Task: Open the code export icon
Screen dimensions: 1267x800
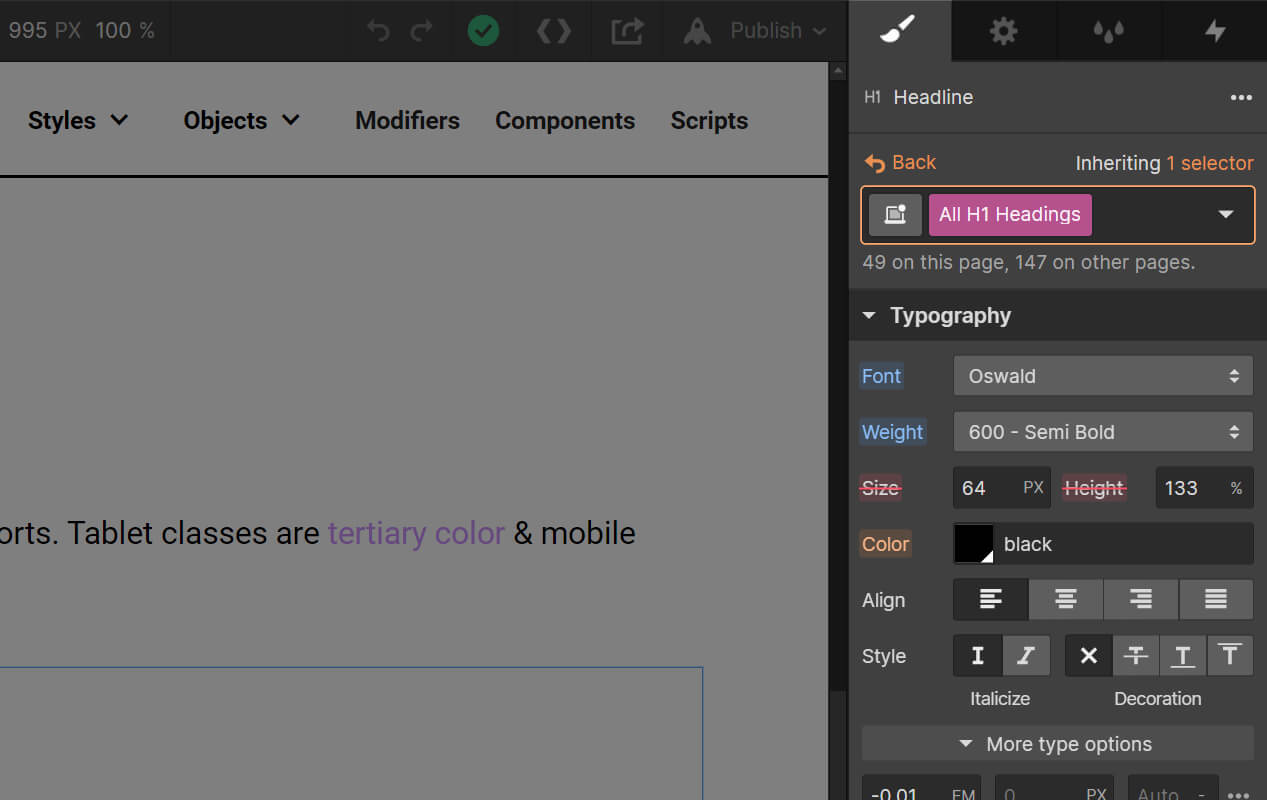Action: (x=553, y=31)
